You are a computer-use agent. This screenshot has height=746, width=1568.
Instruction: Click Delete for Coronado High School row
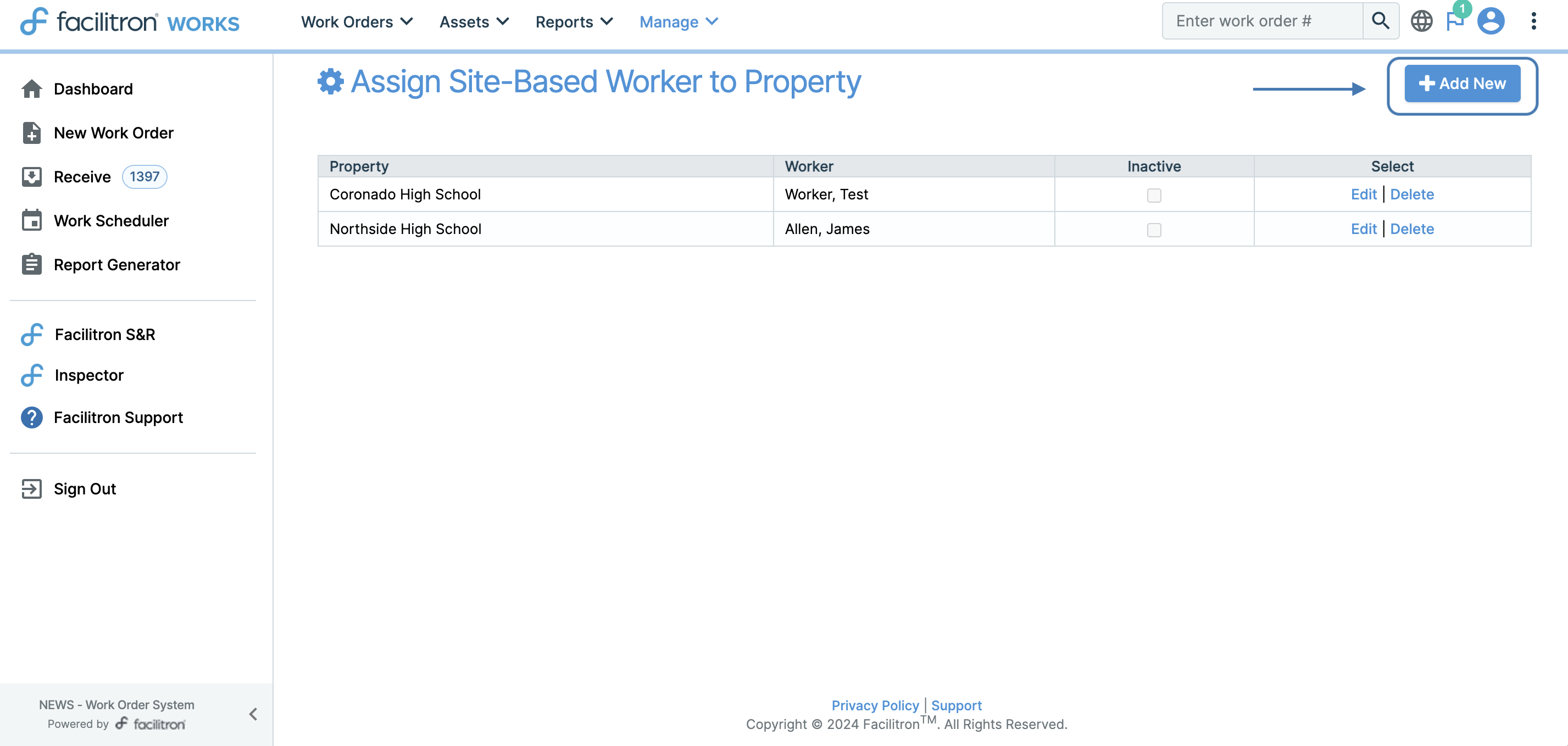coord(1411,194)
